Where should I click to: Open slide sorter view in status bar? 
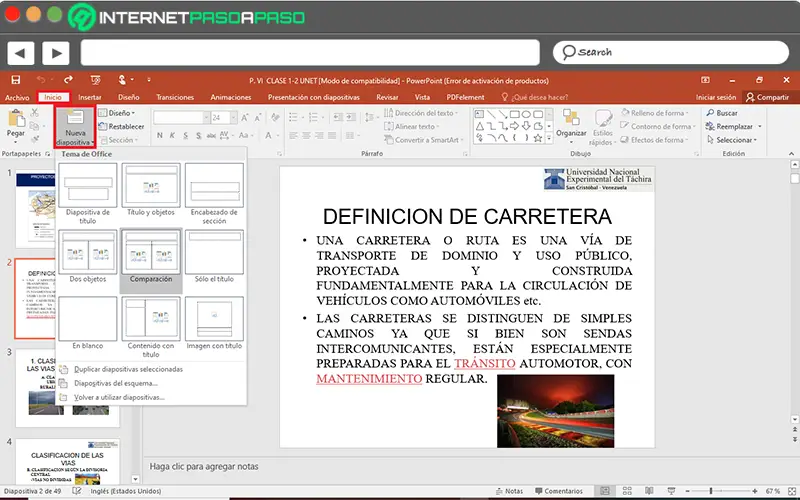pos(626,491)
